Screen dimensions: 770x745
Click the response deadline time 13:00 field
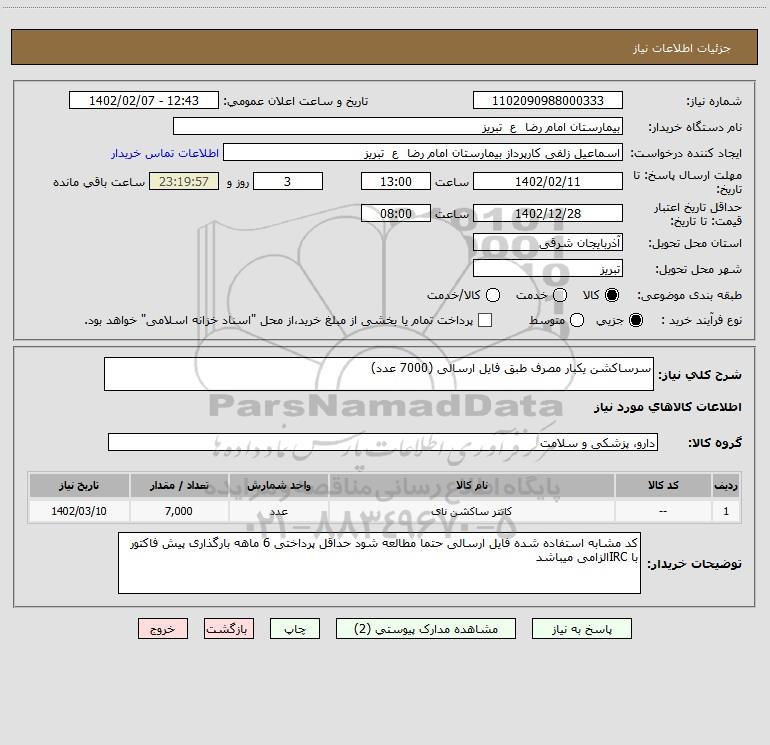(x=396, y=181)
